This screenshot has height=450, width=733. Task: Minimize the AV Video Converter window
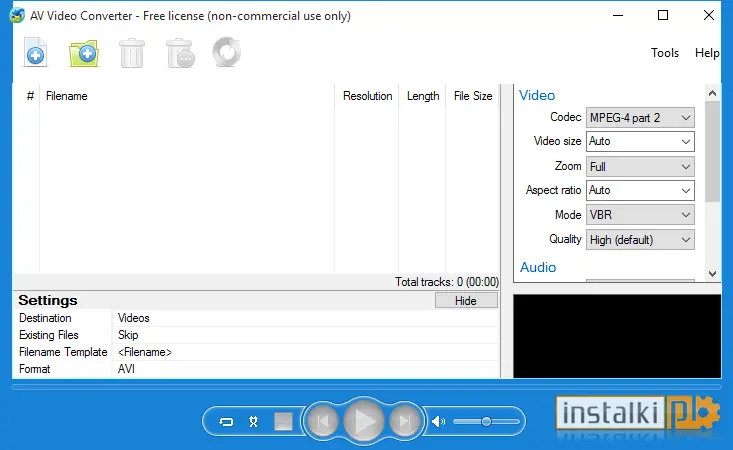[618, 15]
